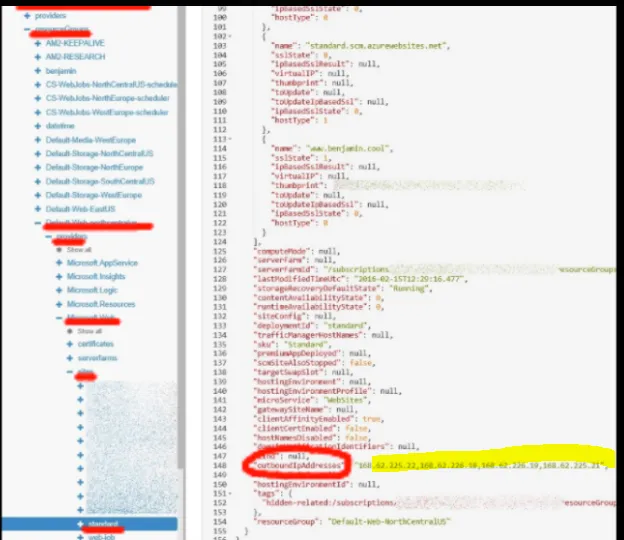Click the www.benjamin.cool name value
The image size is (624, 540).
347,148
